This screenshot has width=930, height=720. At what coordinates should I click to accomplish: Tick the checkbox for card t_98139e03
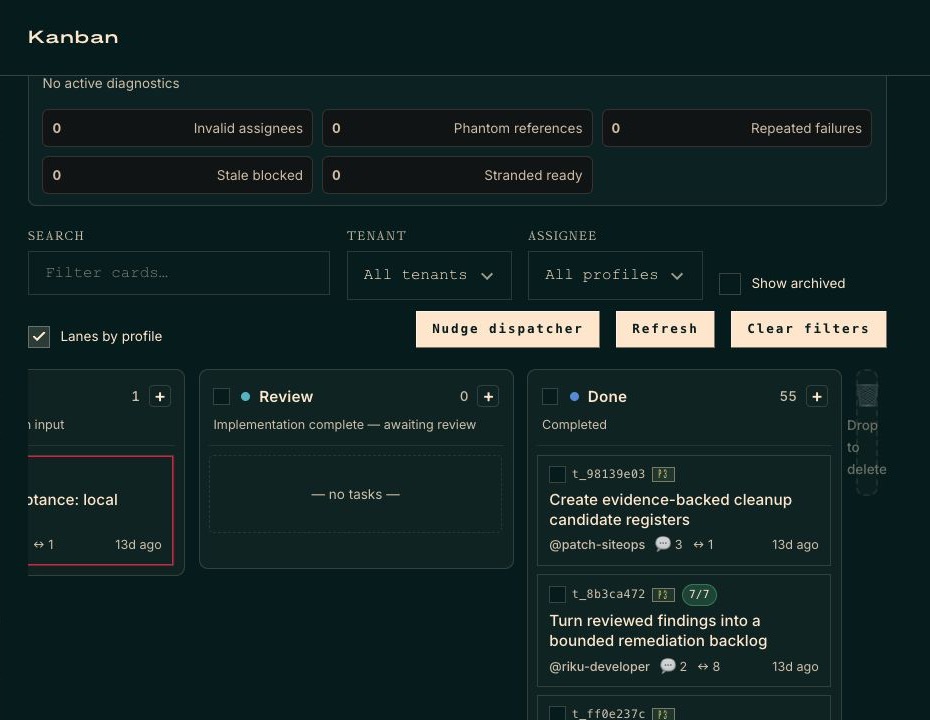pos(557,474)
